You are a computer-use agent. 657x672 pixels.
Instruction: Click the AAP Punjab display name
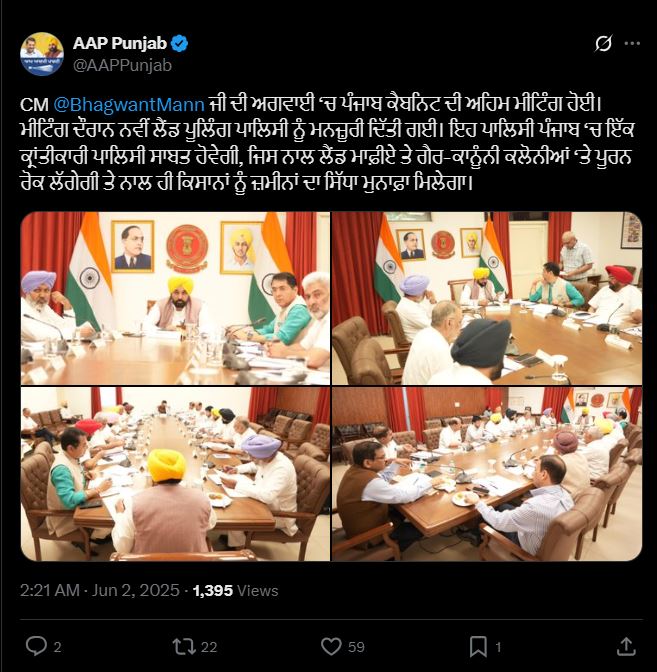120,43
